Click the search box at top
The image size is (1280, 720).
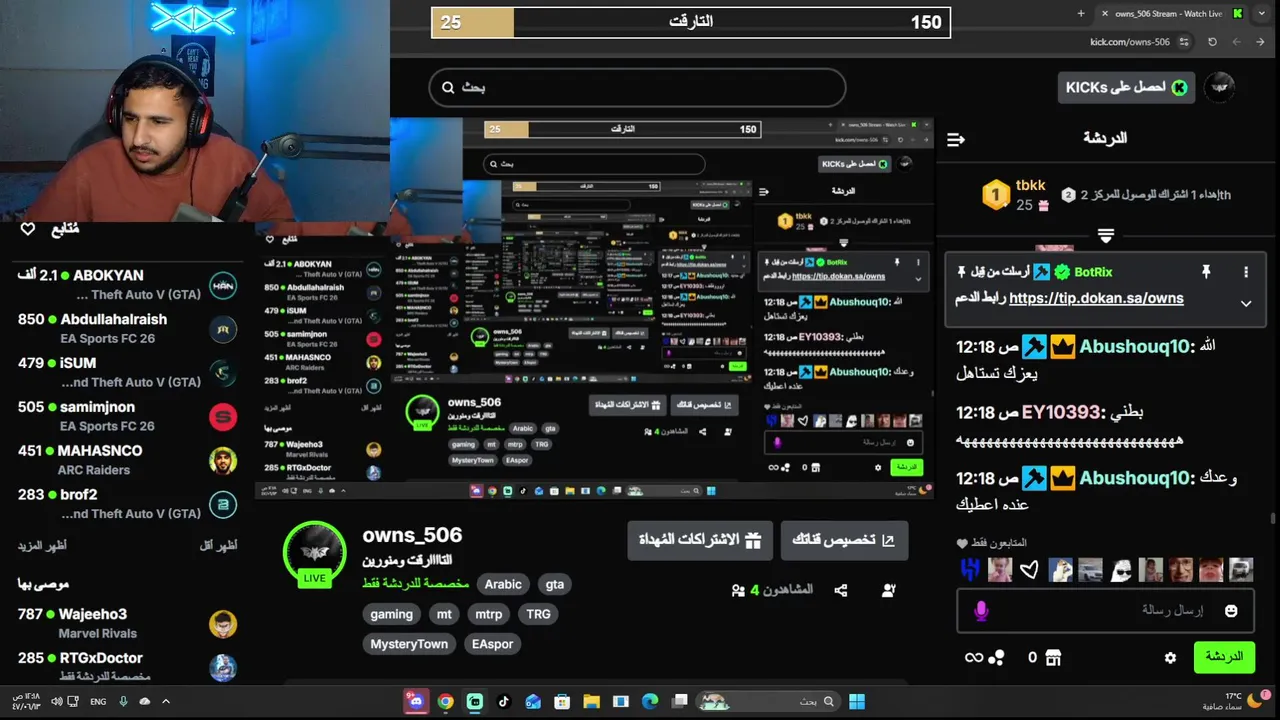637,88
